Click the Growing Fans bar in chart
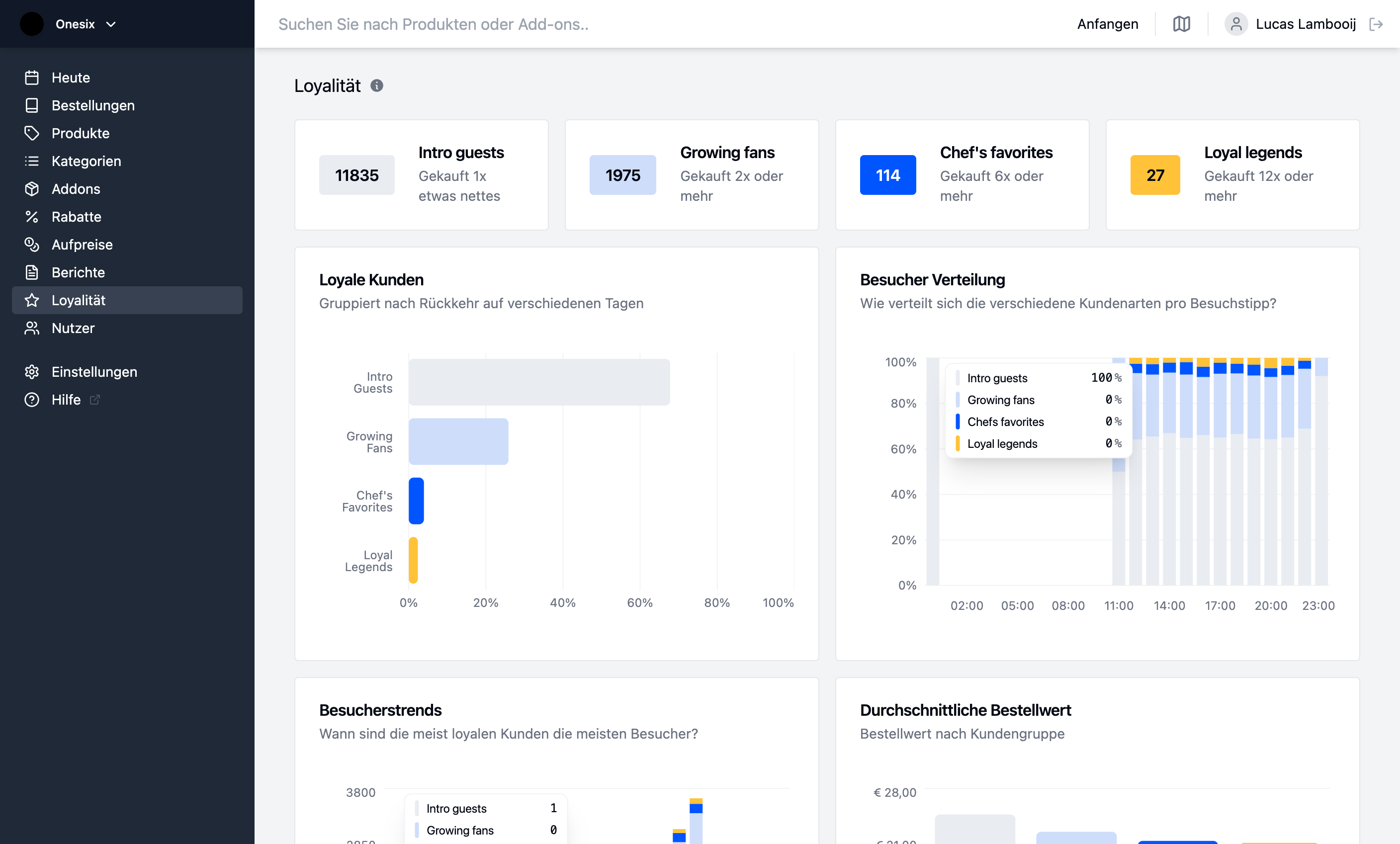Screen dimensions: 1400x844 point(458,442)
